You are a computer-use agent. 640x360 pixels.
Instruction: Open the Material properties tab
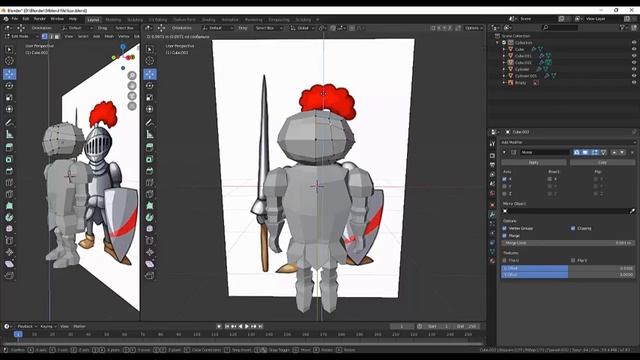[x=493, y=260]
